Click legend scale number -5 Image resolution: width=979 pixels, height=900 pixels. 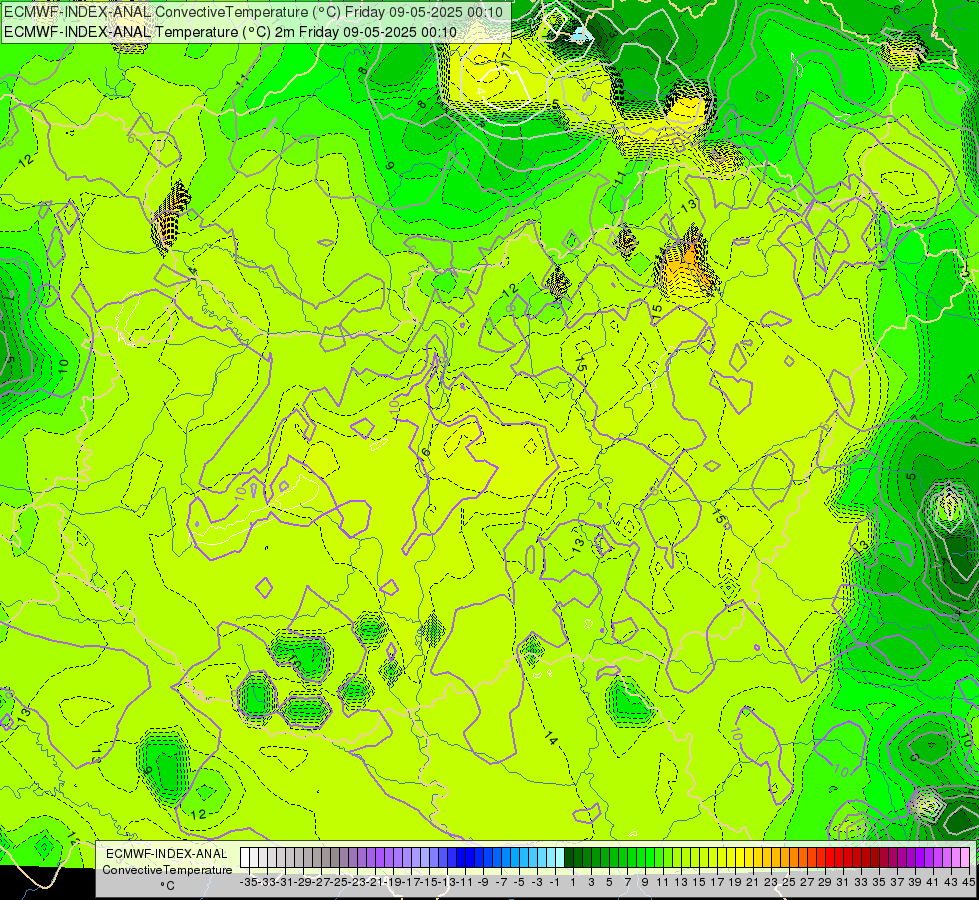tap(519, 882)
